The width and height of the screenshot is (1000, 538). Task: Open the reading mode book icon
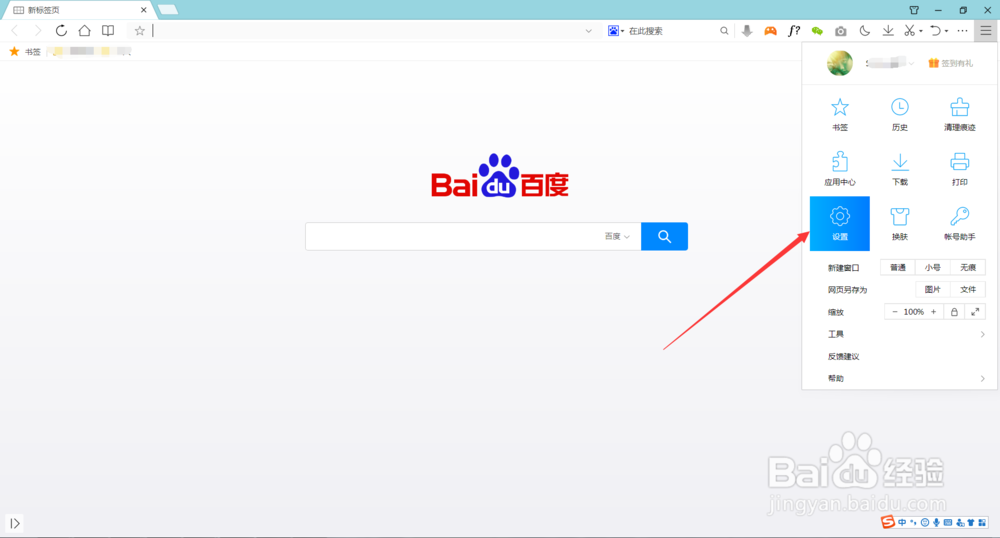click(x=108, y=31)
